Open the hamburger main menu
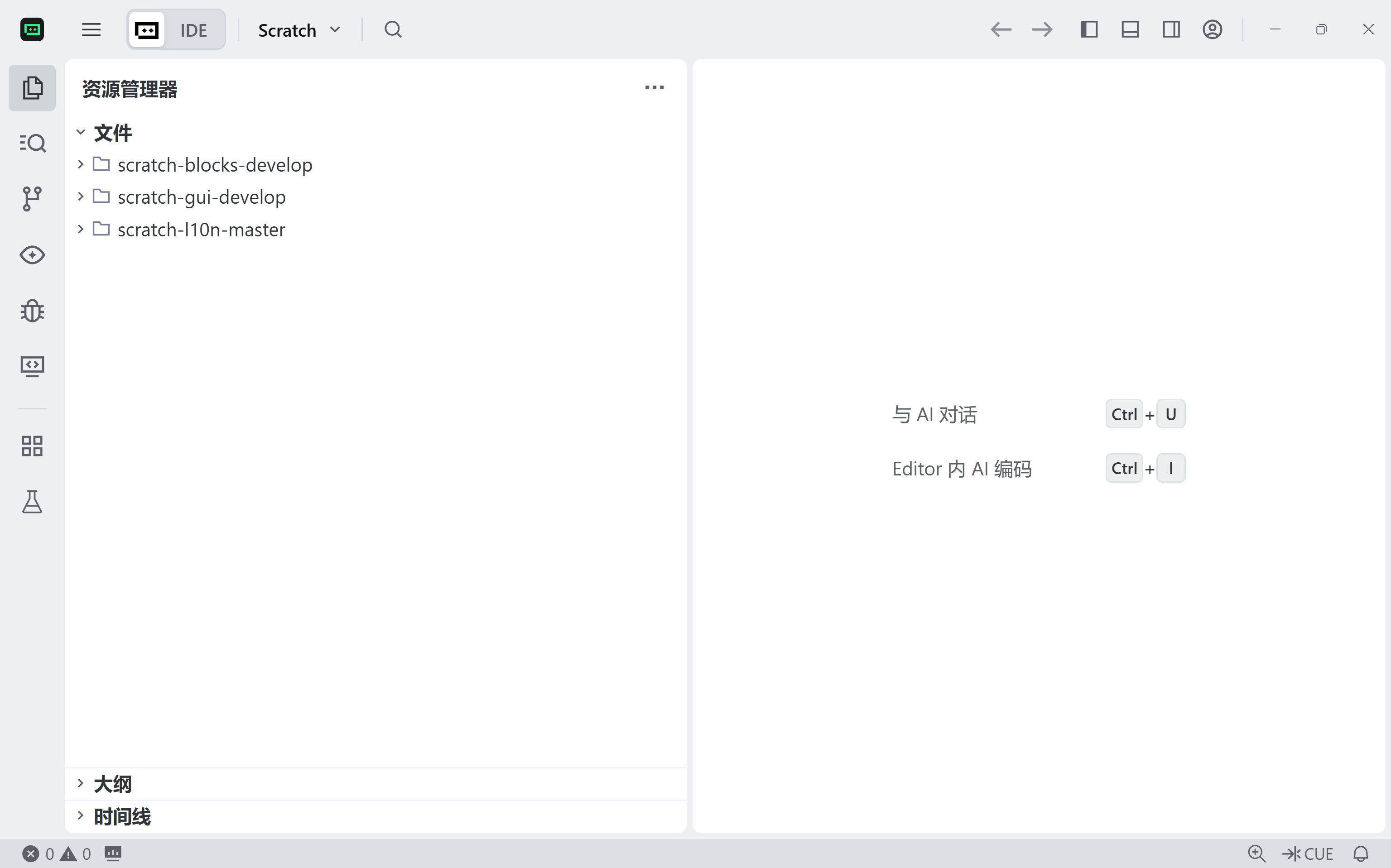The image size is (1391, 868). (91, 30)
